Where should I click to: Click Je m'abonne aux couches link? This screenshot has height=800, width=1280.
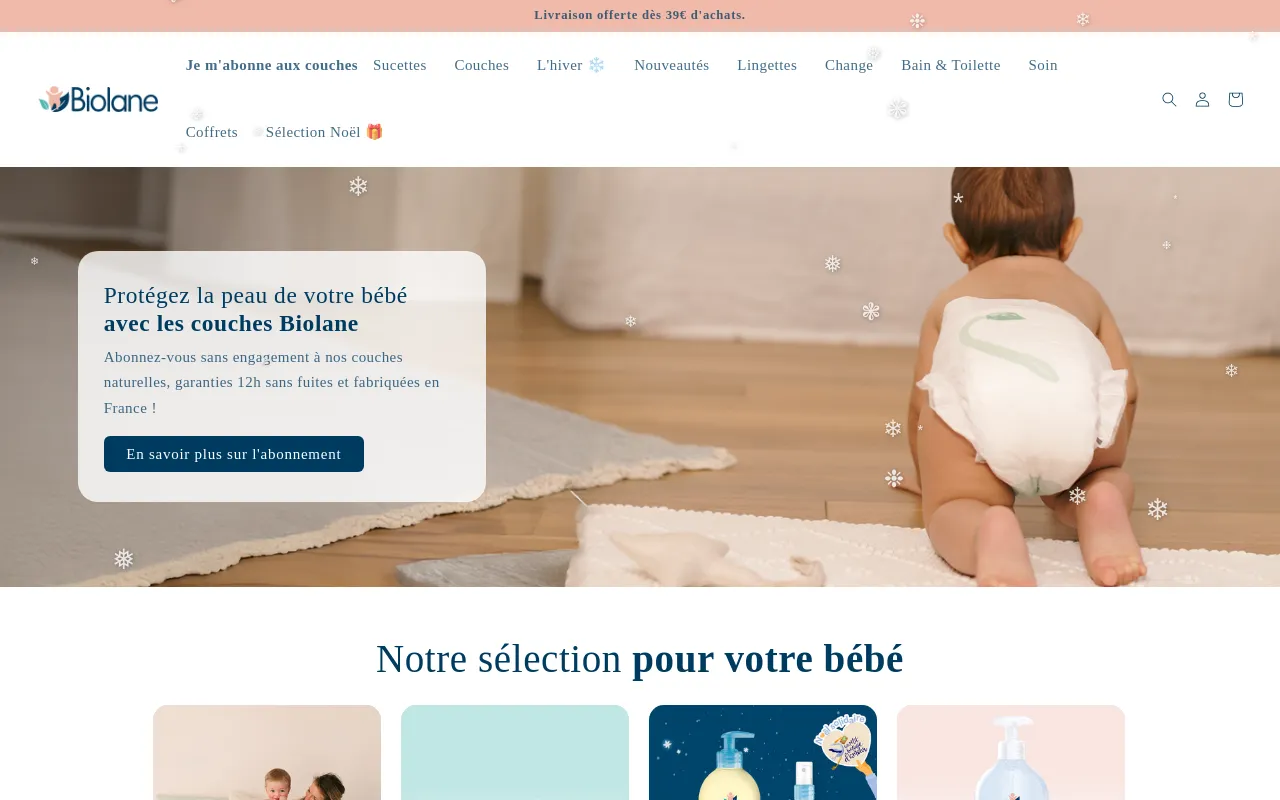click(x=272, y=65)
